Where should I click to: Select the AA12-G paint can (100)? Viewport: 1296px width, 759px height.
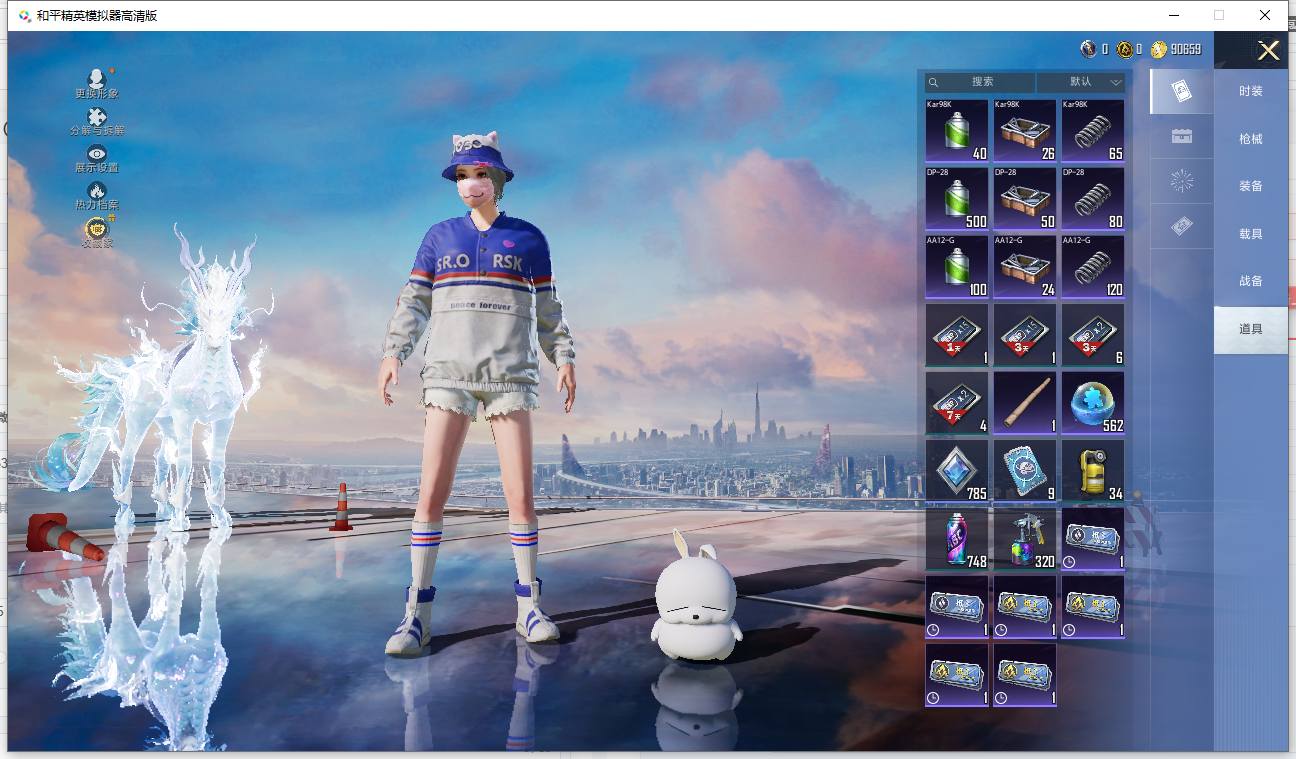tap(957, 266)
